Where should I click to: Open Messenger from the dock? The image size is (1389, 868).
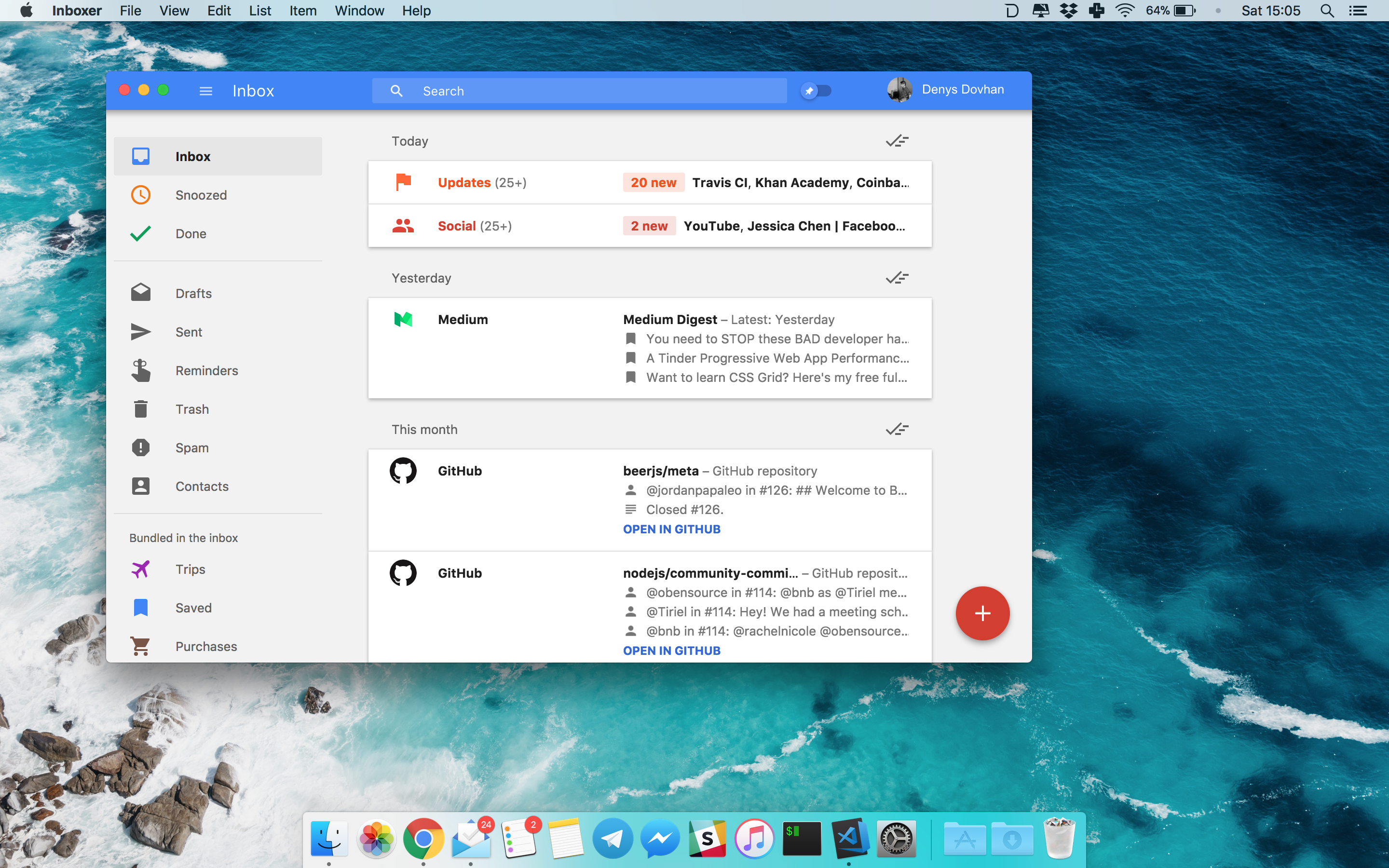click(660, 839)
